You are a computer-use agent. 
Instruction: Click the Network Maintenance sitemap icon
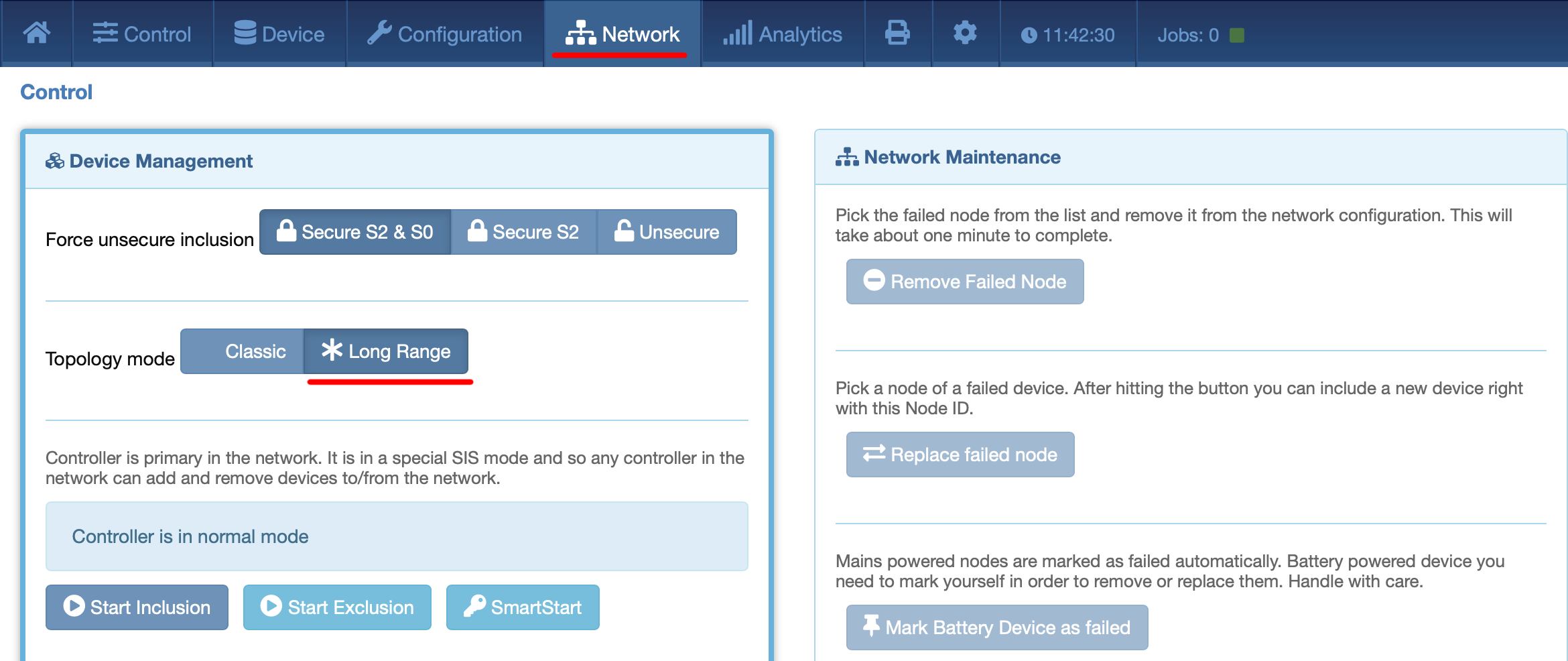tap(847, 157)
